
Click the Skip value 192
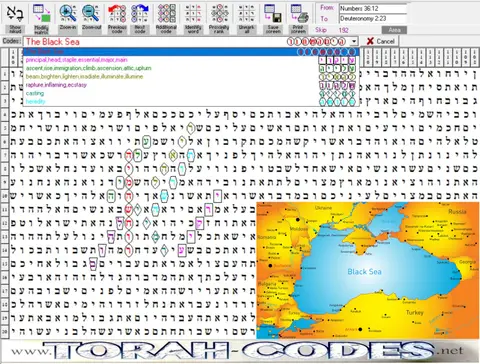[343, 30]
